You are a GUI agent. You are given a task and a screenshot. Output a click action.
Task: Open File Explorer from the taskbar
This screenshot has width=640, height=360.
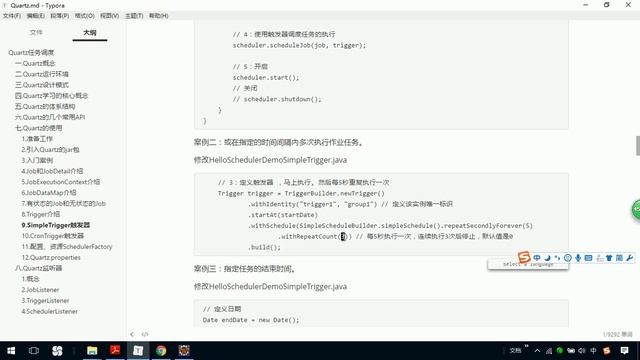[x=92, y=351]
